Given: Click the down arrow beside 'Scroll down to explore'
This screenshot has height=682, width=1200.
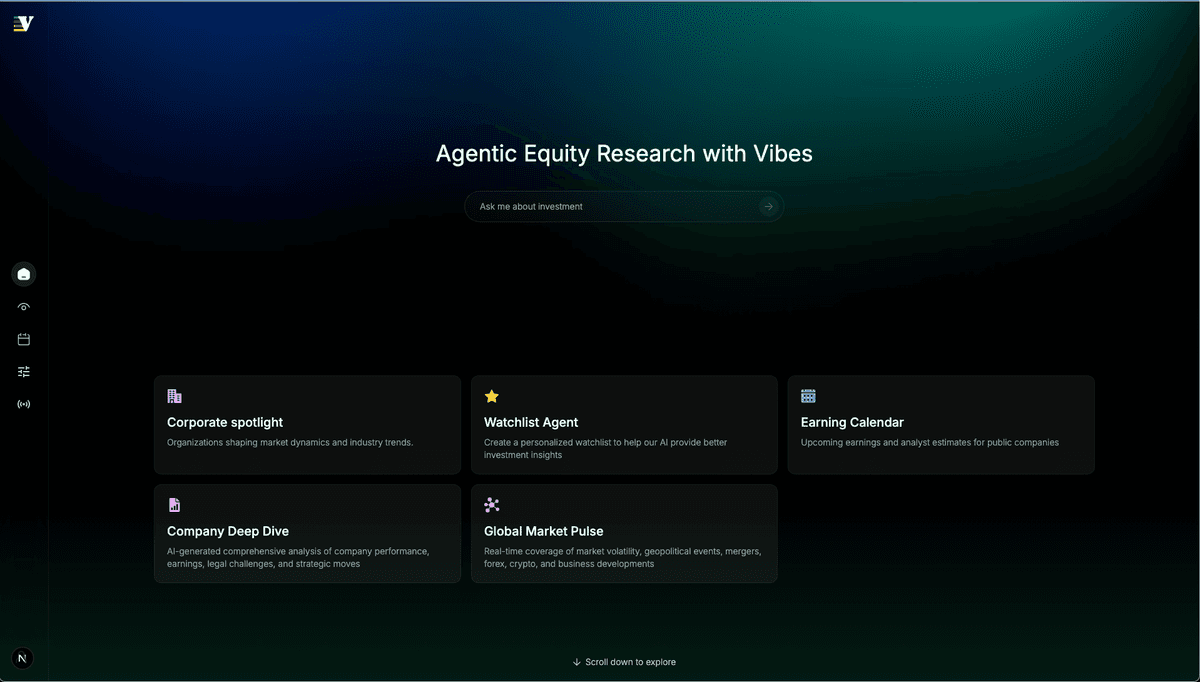Looking at the screenshot, I should tap(577, 662).
